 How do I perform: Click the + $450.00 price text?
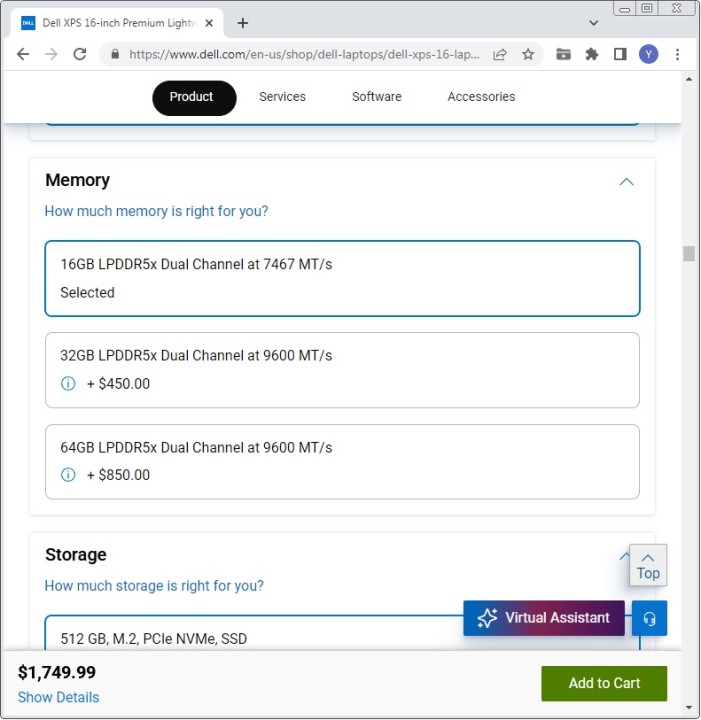[x=118, y=383]
